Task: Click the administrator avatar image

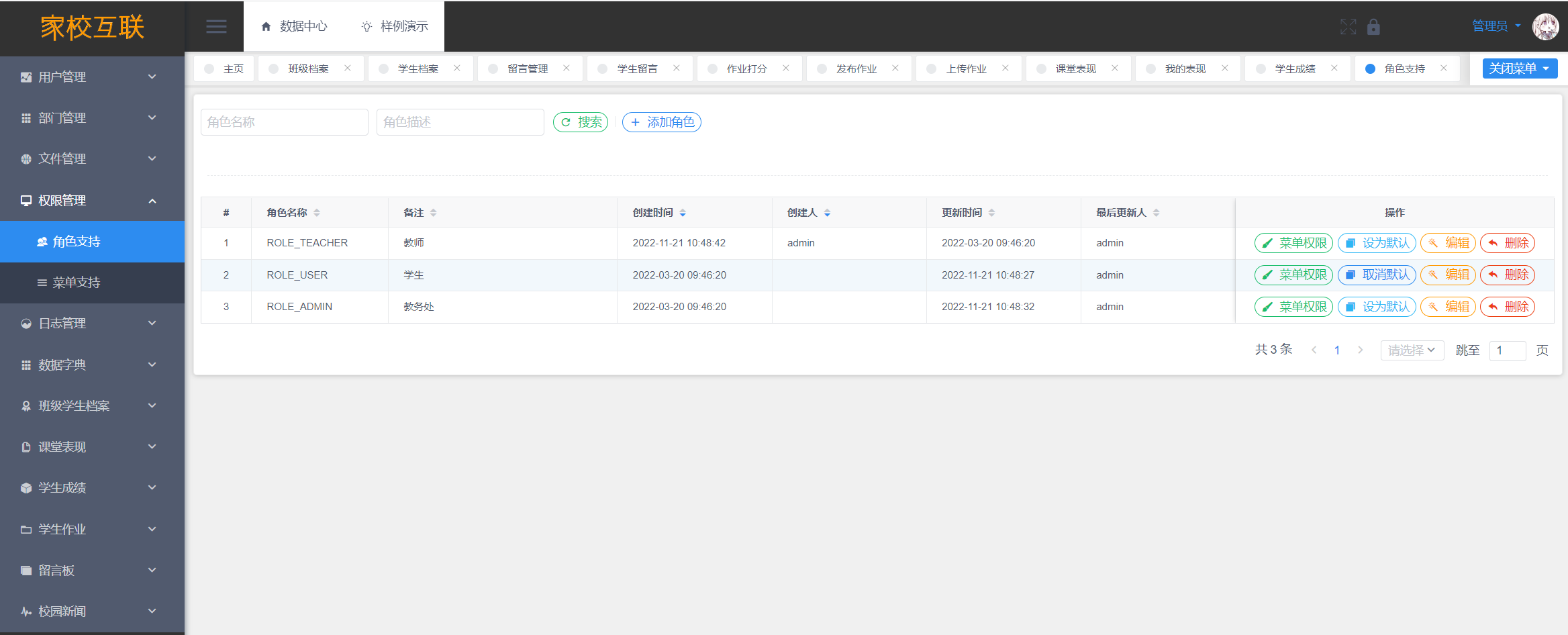Action: click(x=1545, y=27)
